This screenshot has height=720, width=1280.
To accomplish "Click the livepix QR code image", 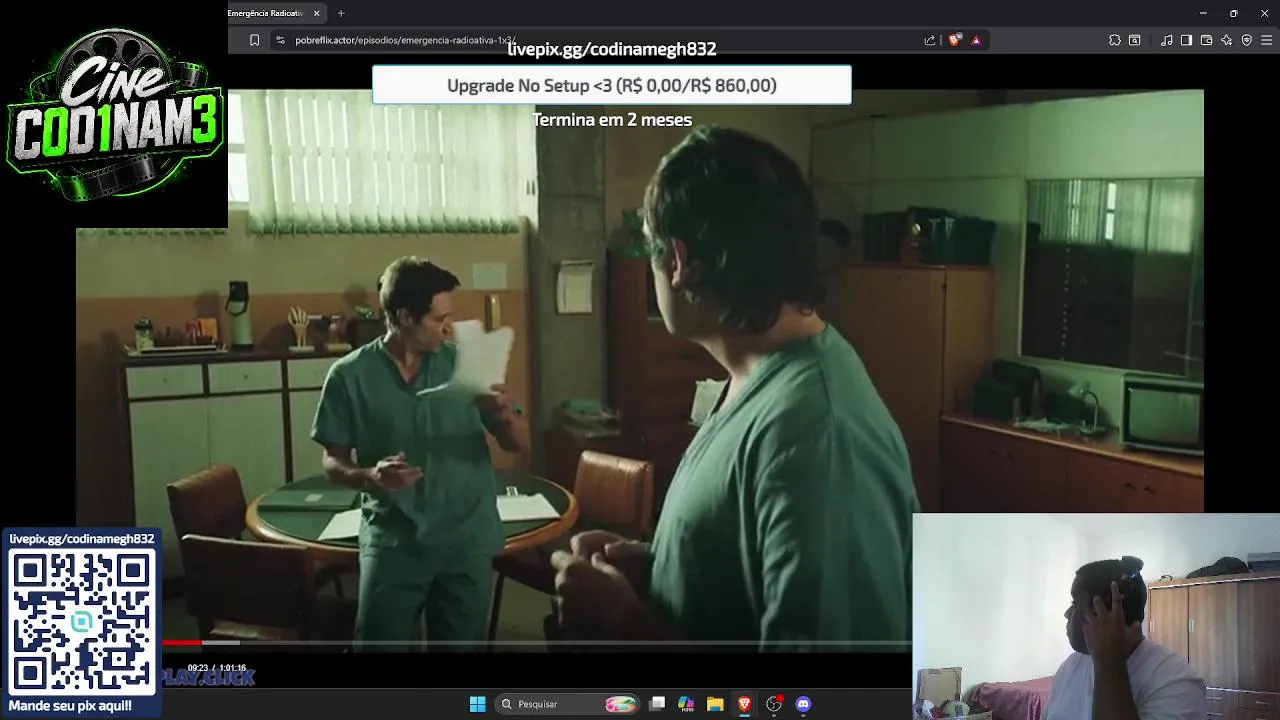I will (x=82, y=620).
